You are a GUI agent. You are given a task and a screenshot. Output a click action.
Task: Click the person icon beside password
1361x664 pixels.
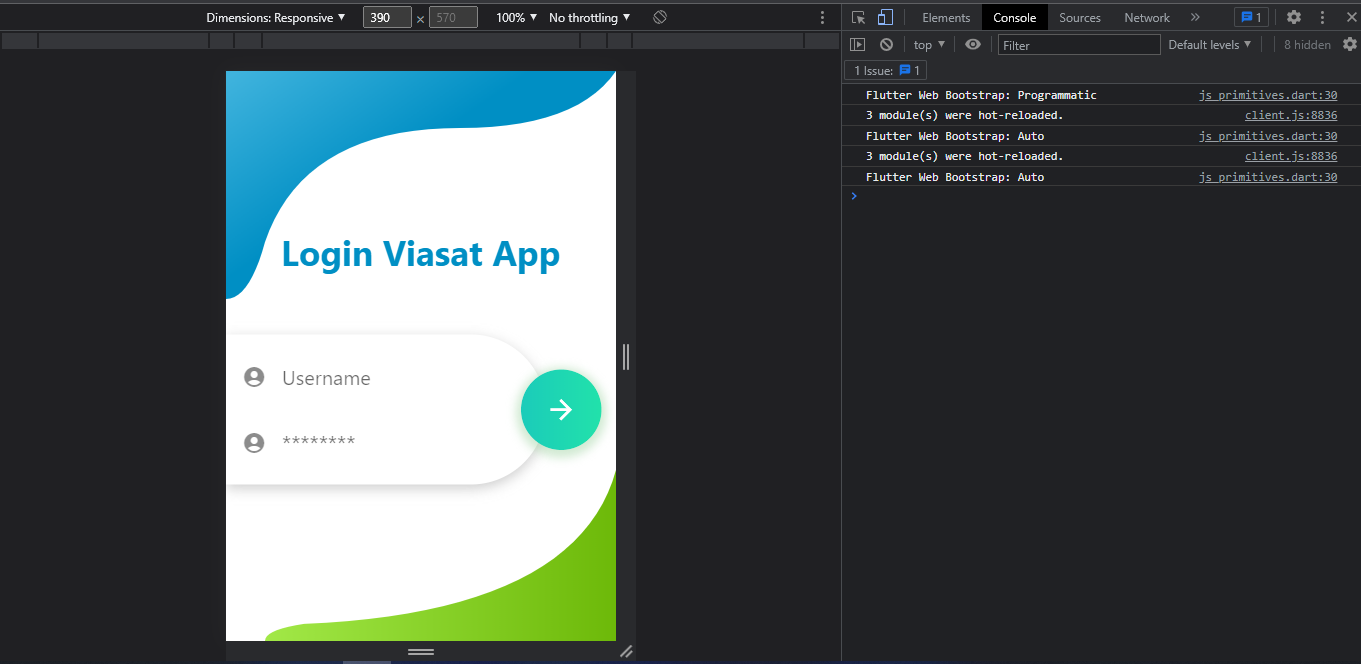coord(254,442)
